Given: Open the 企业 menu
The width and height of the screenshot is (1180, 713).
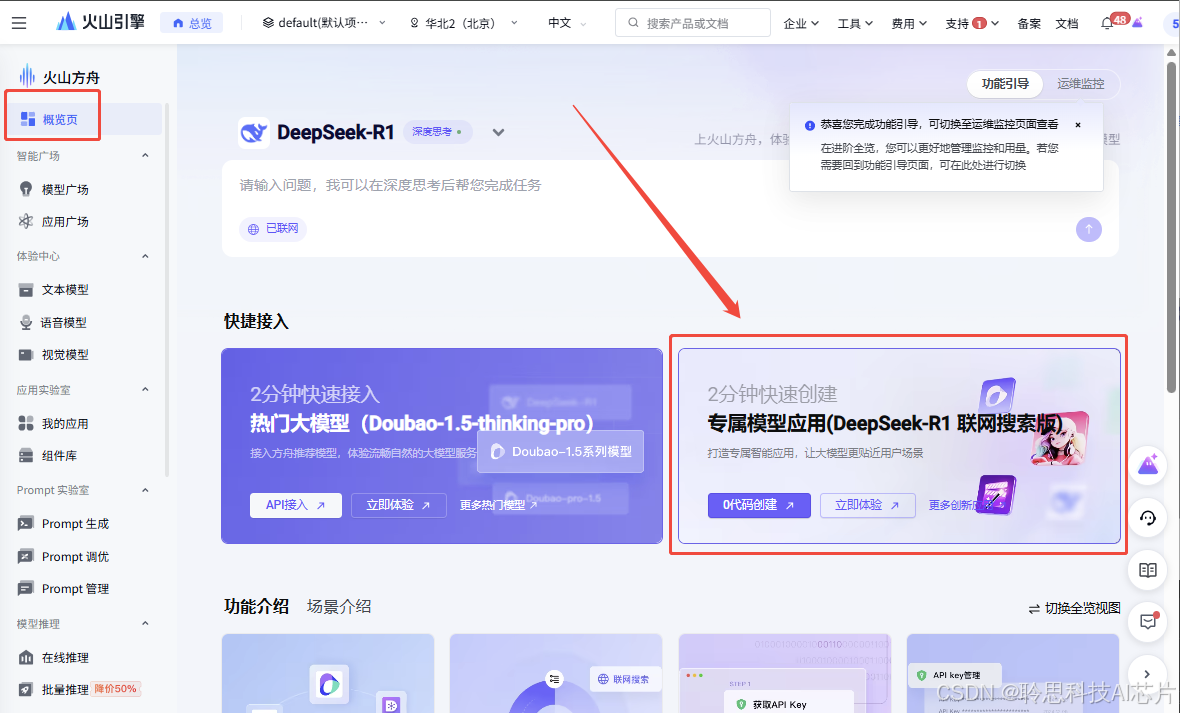Looking at the screenshot, I should [x=801, y=23].
